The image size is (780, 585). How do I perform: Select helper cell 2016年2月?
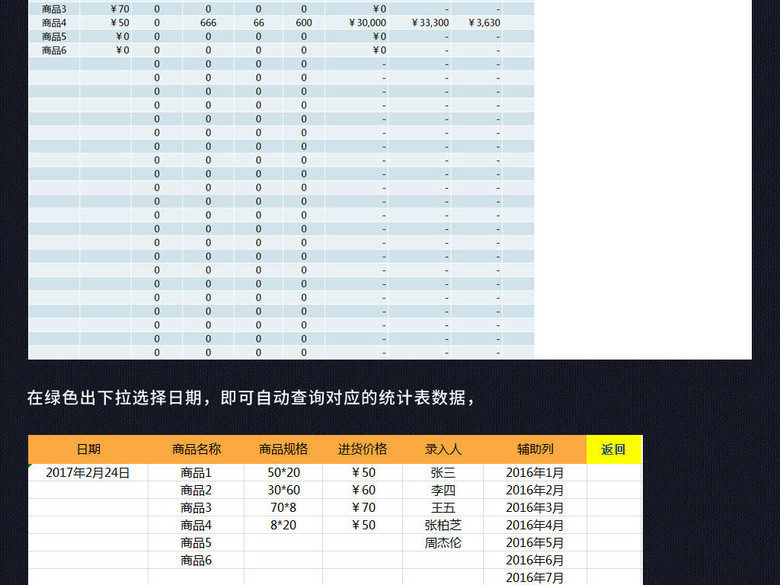pos(535,490)
